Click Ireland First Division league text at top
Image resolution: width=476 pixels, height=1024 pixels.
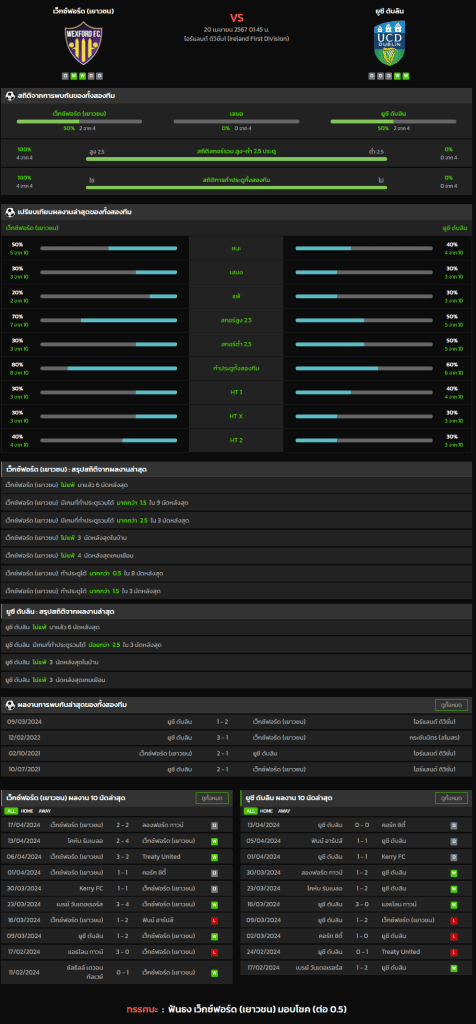click(x=236, y=39)
